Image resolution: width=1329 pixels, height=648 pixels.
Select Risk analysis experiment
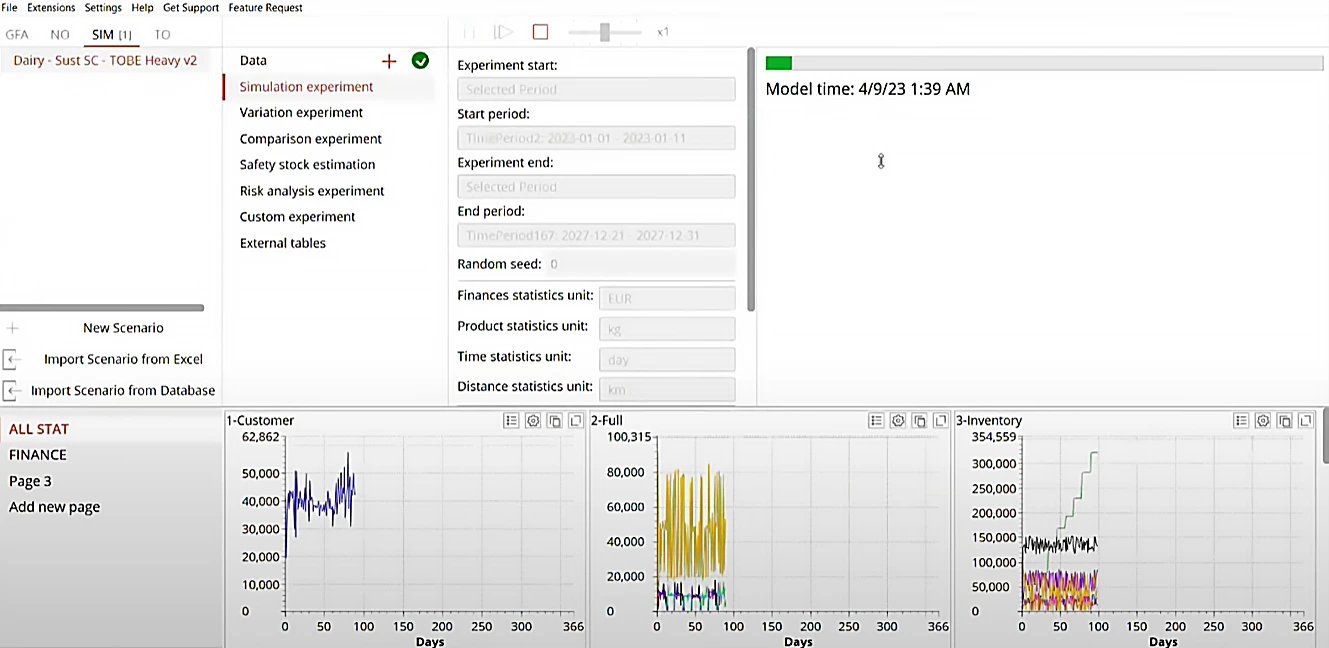click(312, 191)
